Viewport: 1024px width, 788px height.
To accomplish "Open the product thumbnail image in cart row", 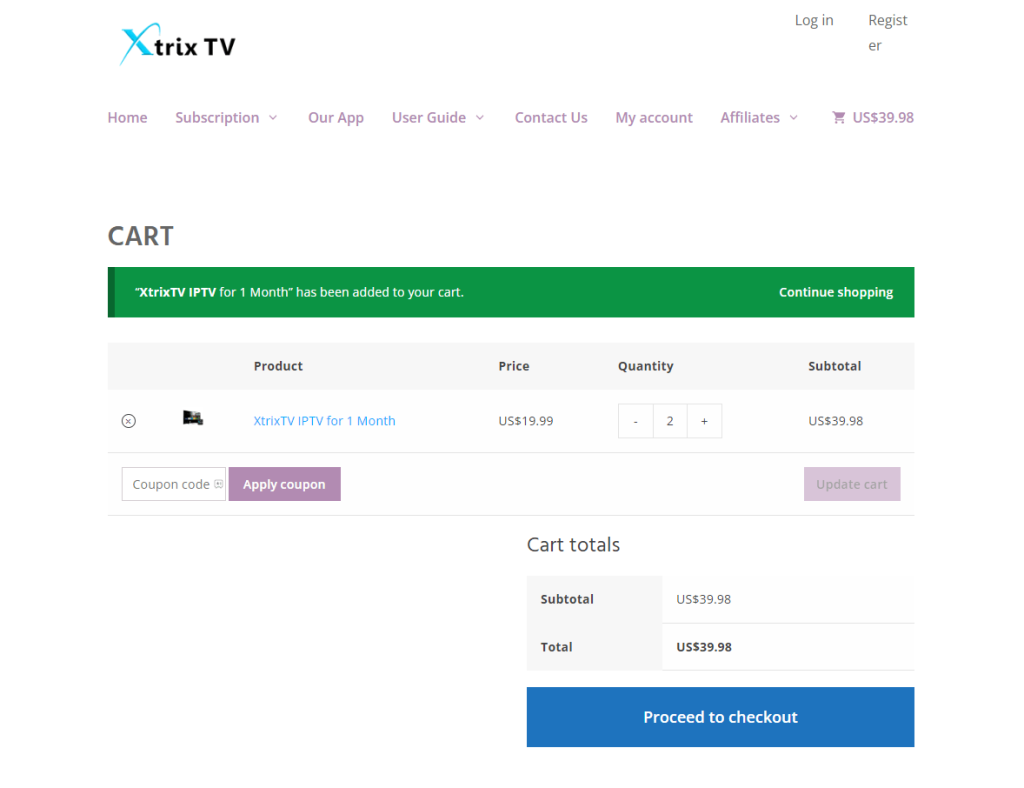I will coord(193,418).
